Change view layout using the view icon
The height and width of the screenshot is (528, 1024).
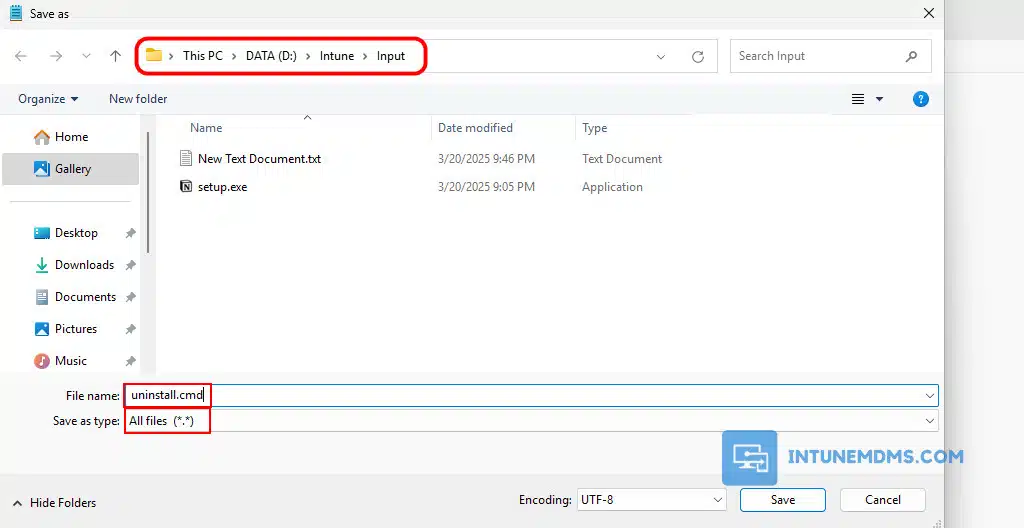(858, 99)
